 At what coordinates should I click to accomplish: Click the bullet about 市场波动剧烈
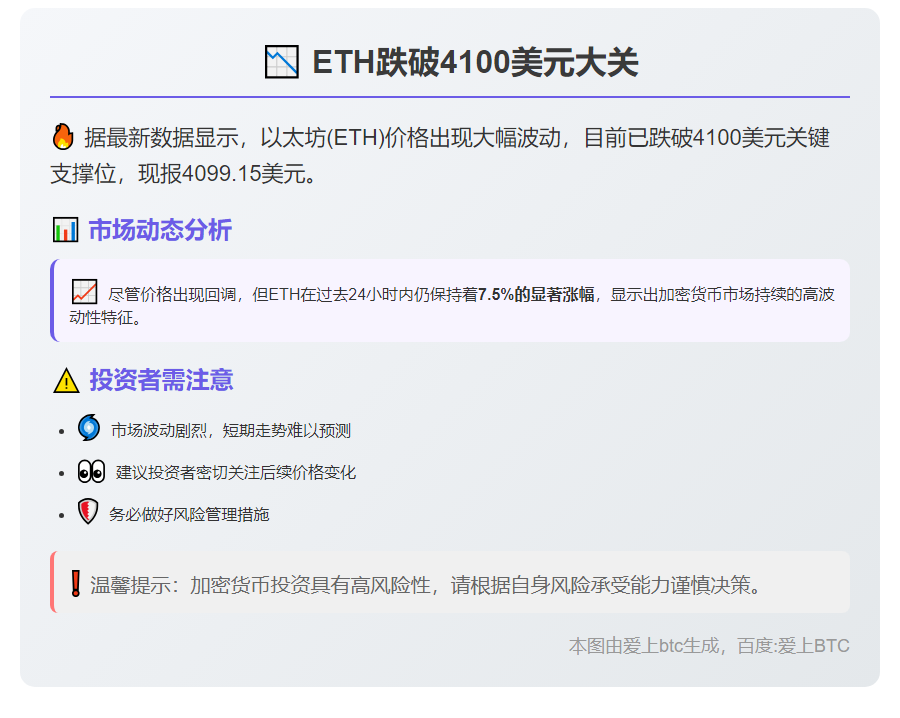pyautogui.click(x=233, y=430)
